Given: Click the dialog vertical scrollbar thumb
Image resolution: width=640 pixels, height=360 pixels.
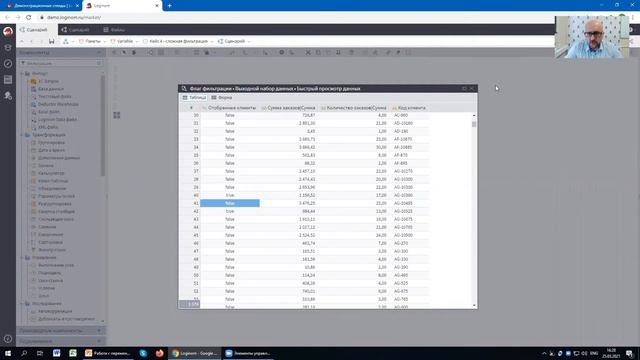Looking at the screenshot, I should click(x=474, y=124).
